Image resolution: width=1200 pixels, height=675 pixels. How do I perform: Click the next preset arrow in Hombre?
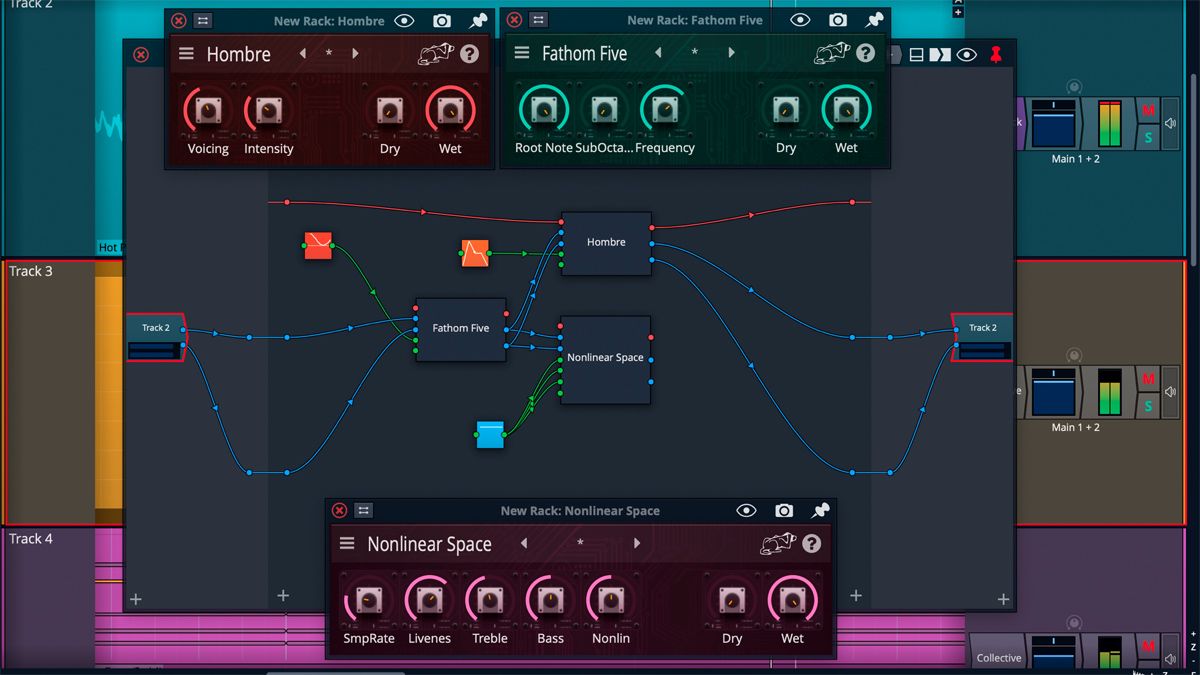(357, 54)
